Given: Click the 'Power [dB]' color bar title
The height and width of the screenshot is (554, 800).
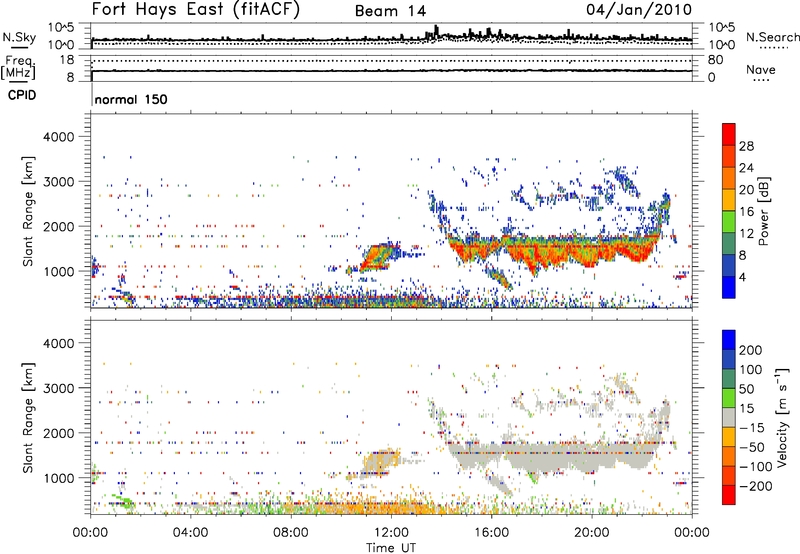Looking at the screenshot, I should 763,211.
